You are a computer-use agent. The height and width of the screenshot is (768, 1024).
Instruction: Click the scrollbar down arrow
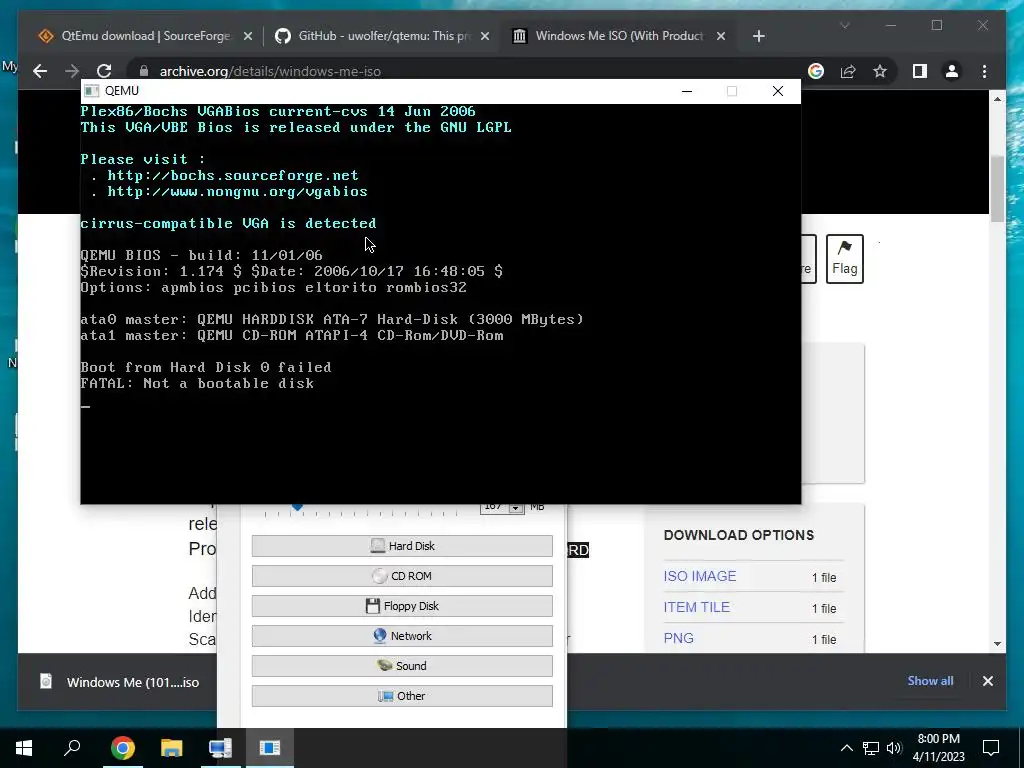pyautogui.click(x=997, y=644)
